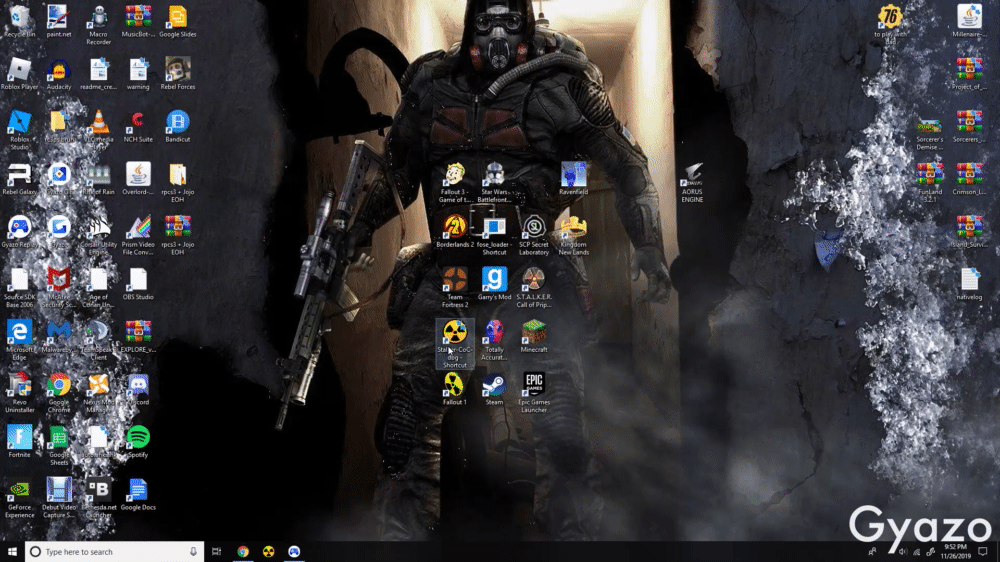Screen dimensions: 1000x562
Task: Select the Google Sheets icon
Action: click(x=59, y=446)
